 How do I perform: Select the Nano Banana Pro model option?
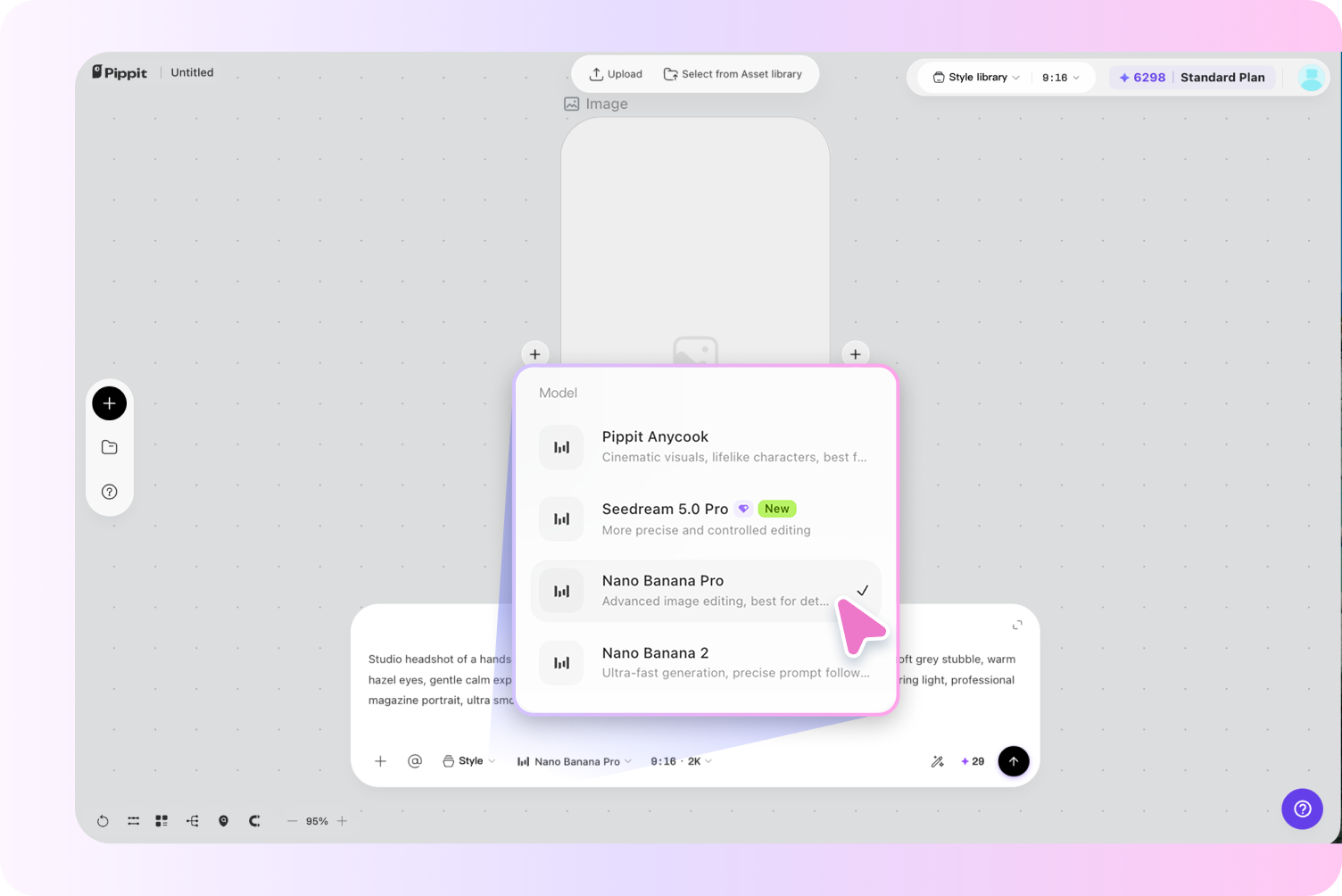[x=706, y=591]
